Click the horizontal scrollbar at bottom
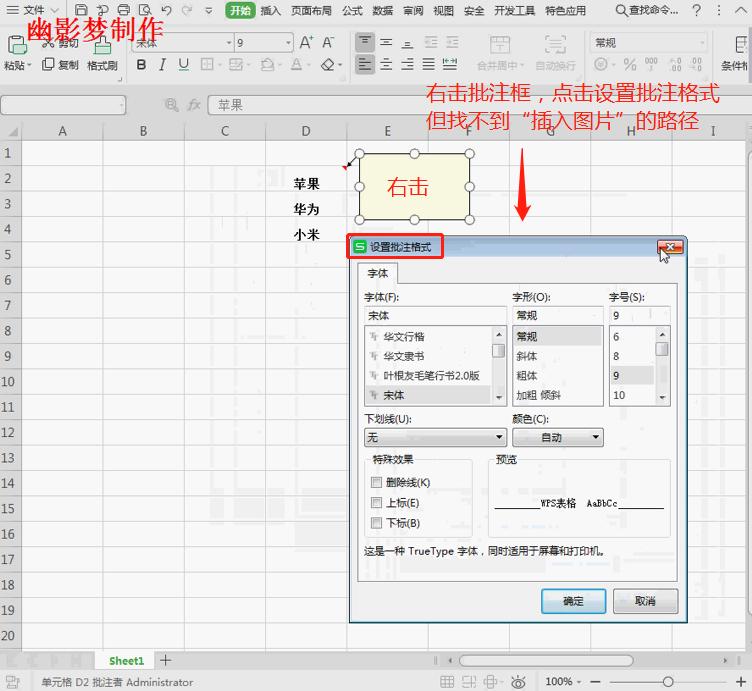Image resolution: width=752 pixels, height=691 pixels. tap(546, 661)
